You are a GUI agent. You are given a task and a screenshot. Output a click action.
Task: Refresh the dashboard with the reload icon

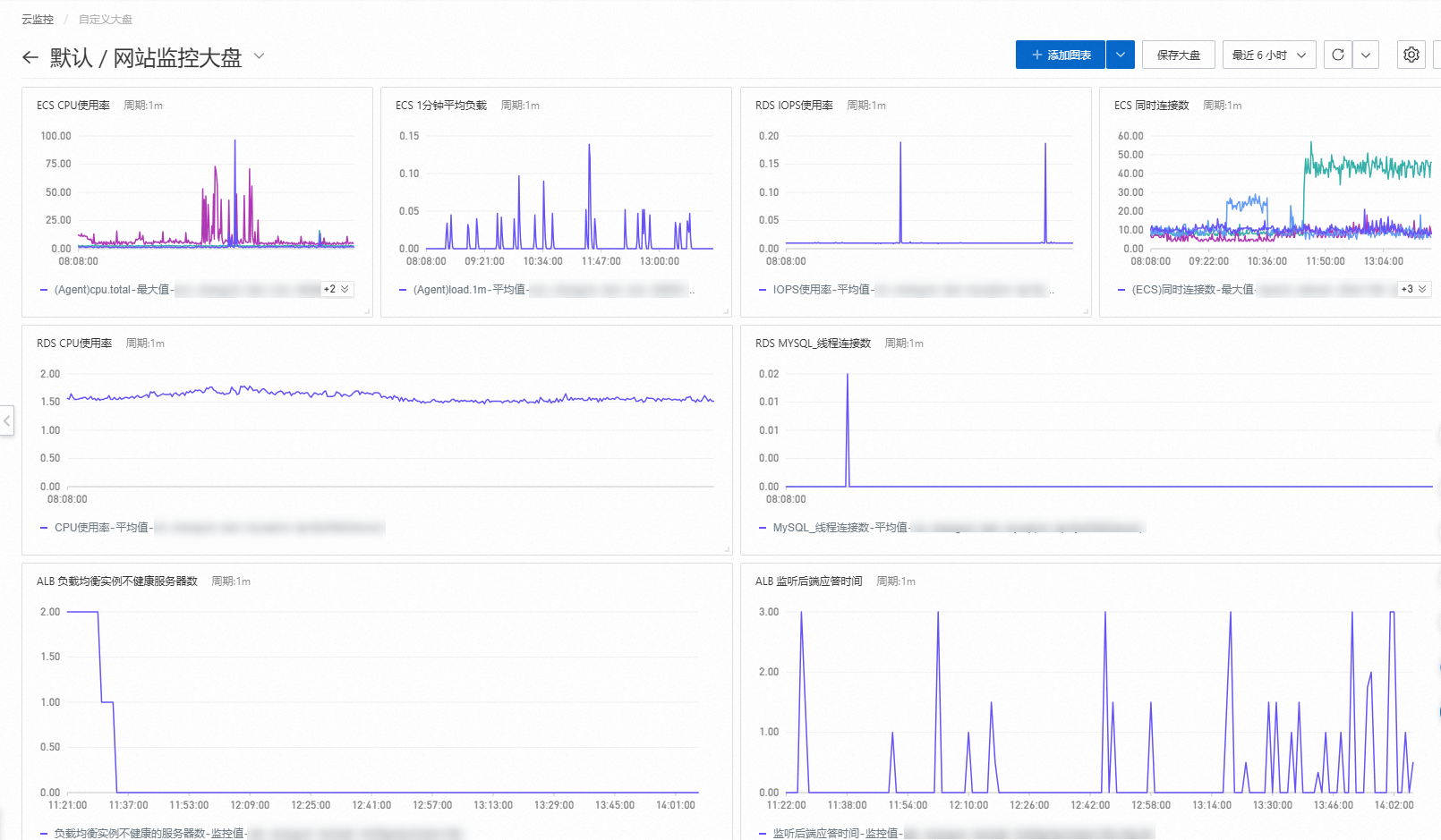tap(1338, 55)
